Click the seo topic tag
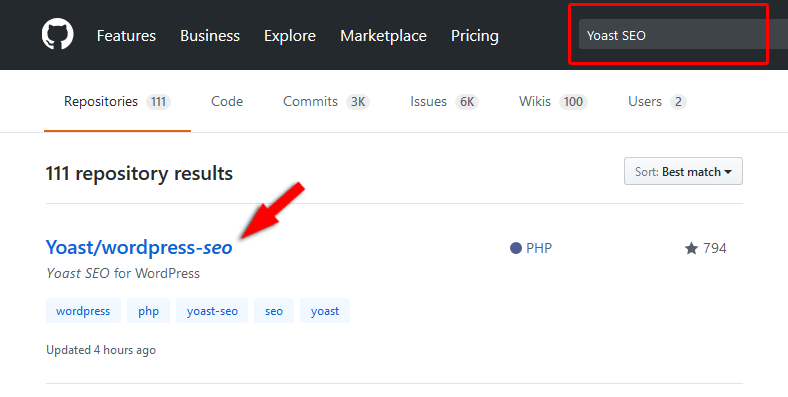This screenshot has height=397, width=788. (274, 311)
